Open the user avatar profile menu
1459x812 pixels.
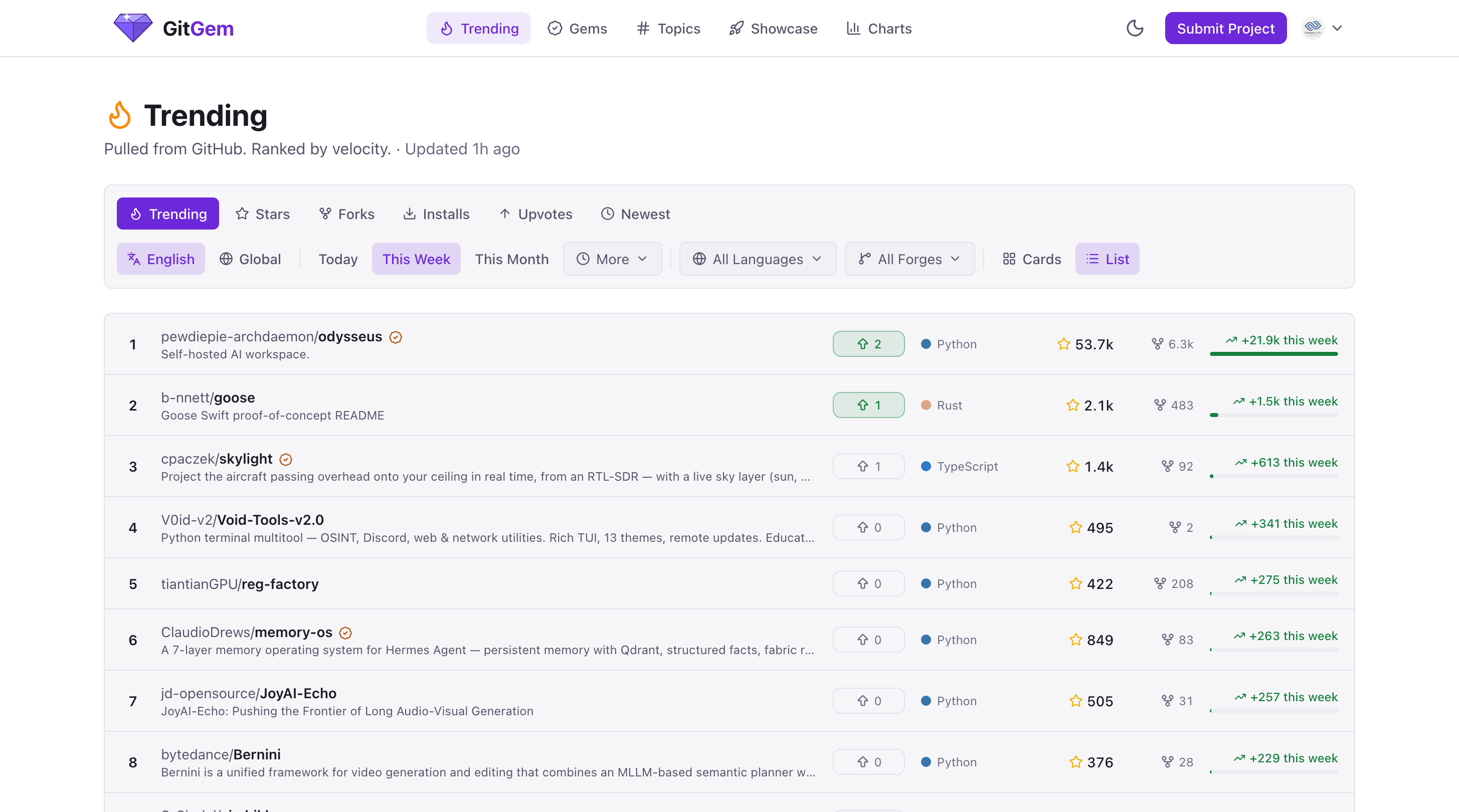coord(1312,28)
